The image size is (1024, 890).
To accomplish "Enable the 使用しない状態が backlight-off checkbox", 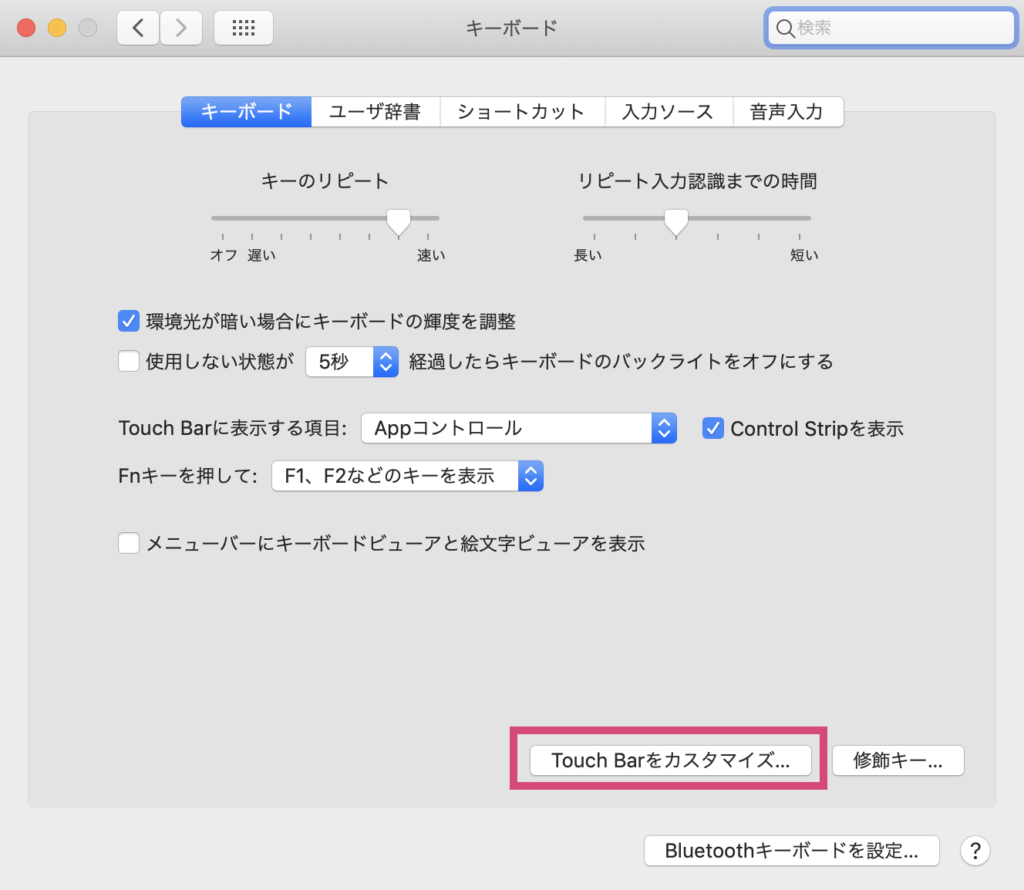I will coord(129,360).
